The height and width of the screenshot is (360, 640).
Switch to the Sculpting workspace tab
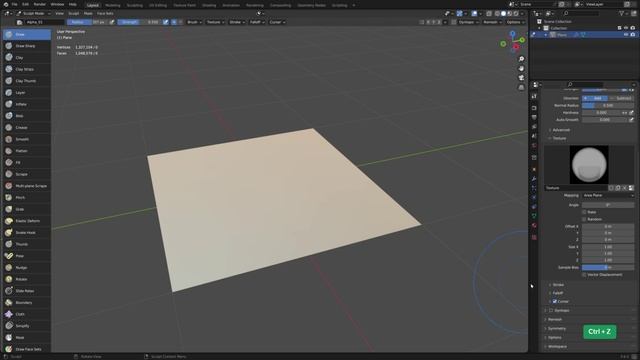(135, 5)
